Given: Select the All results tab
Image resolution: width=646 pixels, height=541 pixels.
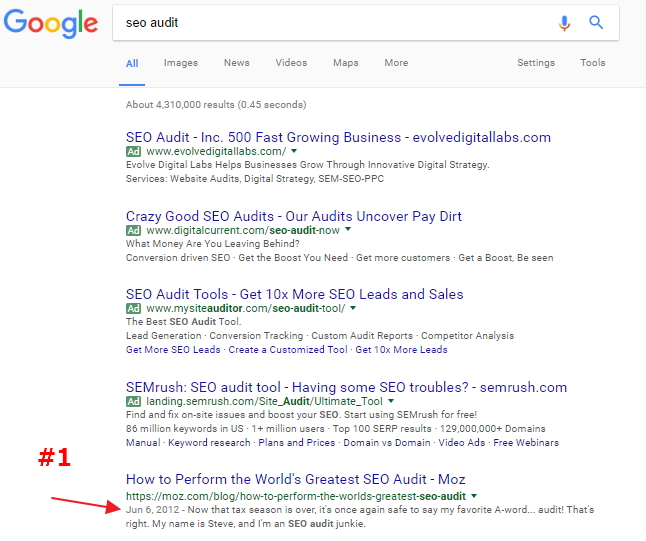Looking at the screenshot, I should [x=132, y=63].
